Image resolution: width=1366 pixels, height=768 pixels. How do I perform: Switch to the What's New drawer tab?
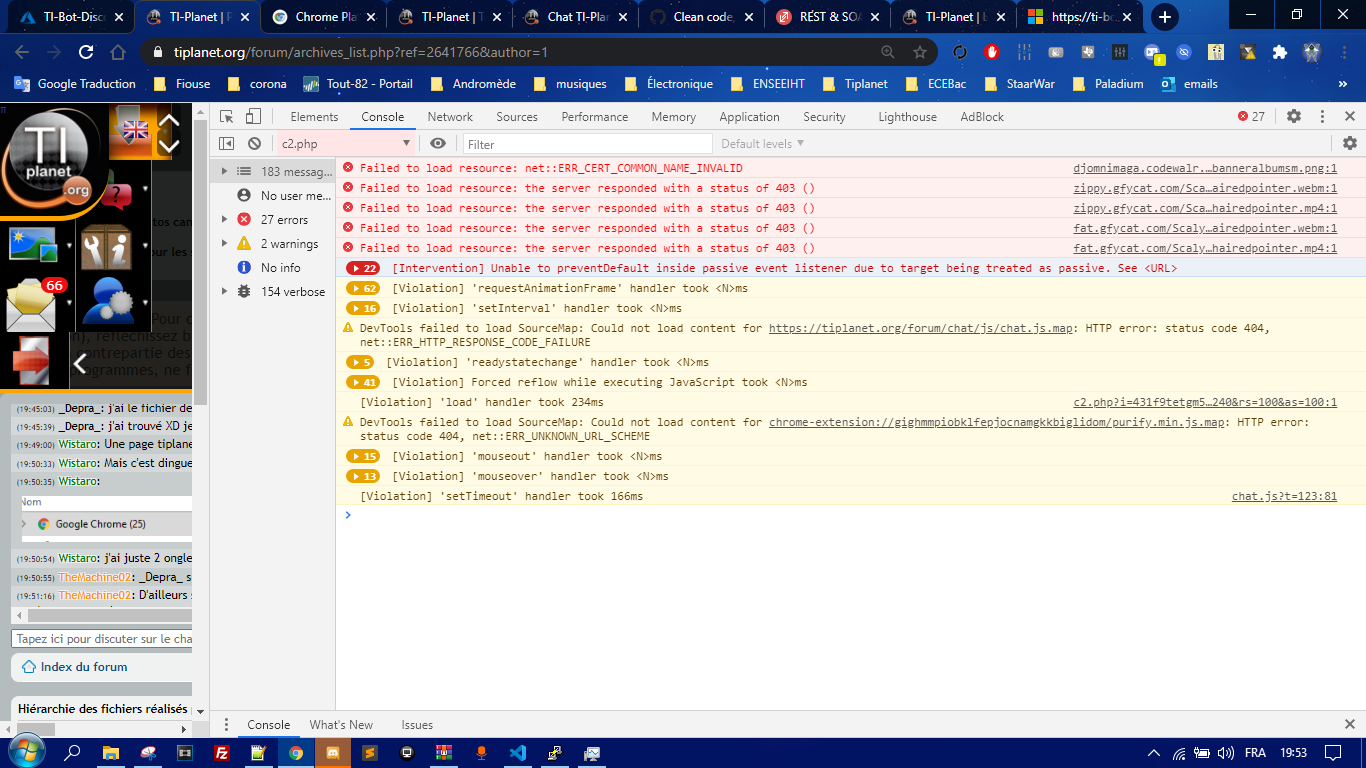341,725
